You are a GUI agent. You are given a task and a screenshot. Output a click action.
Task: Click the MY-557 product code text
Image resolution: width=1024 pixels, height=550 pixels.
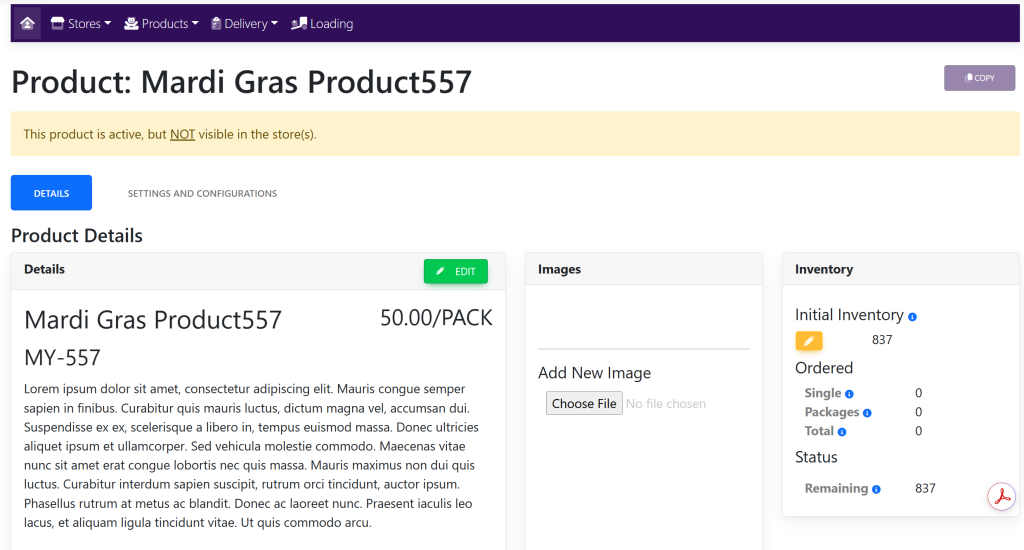click(x=62, y=357)
